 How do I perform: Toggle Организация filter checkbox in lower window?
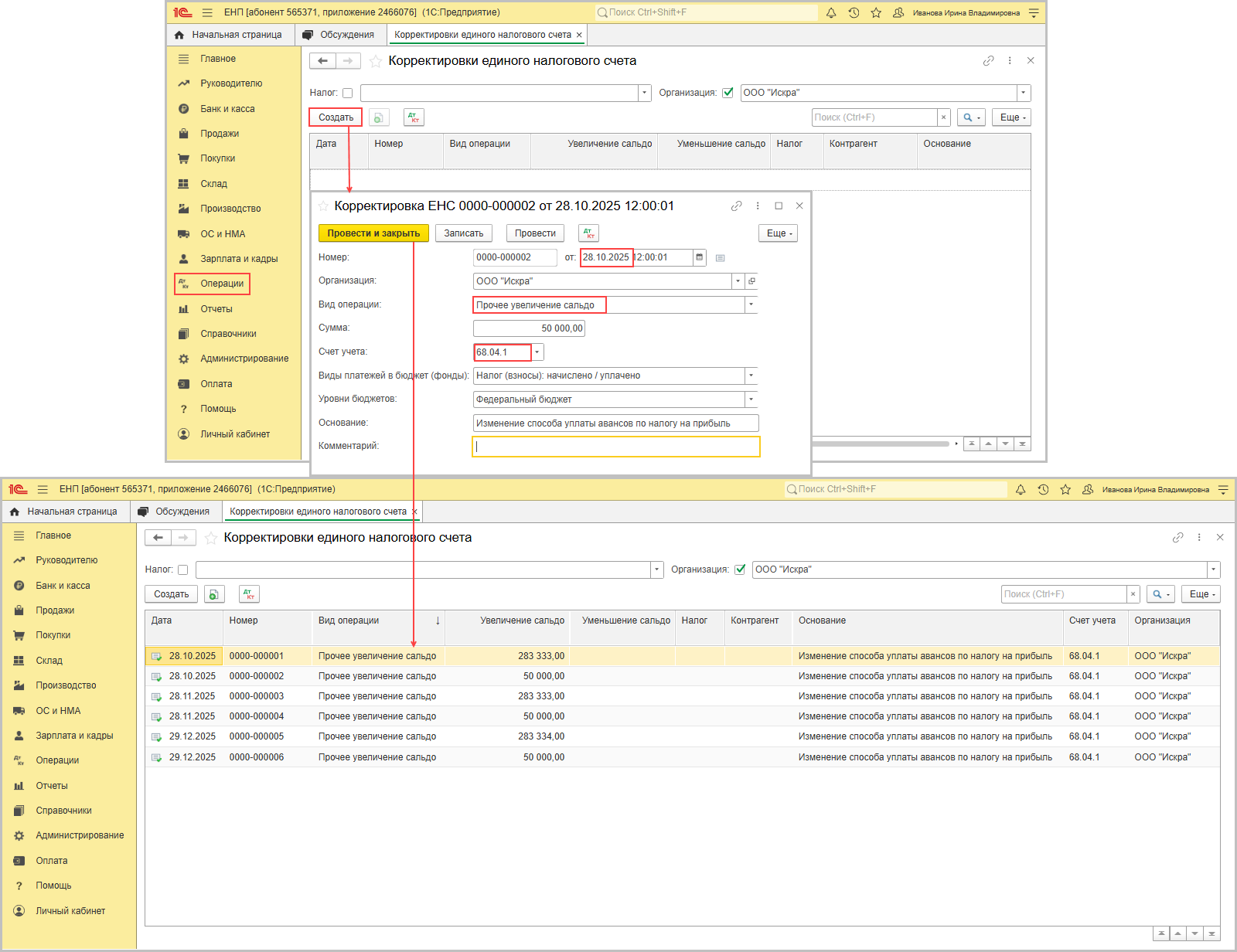(740, 569)
